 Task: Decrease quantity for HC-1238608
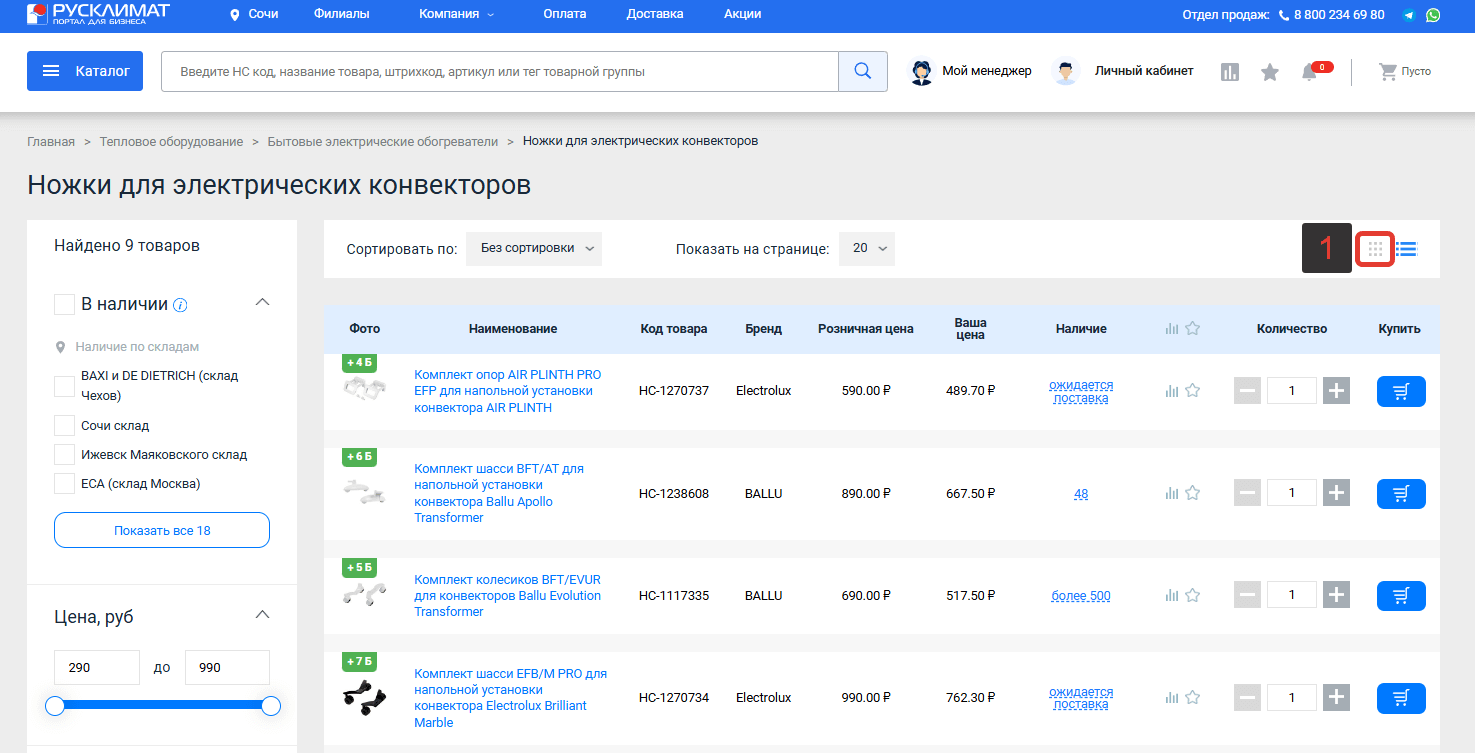point(1247,493)
